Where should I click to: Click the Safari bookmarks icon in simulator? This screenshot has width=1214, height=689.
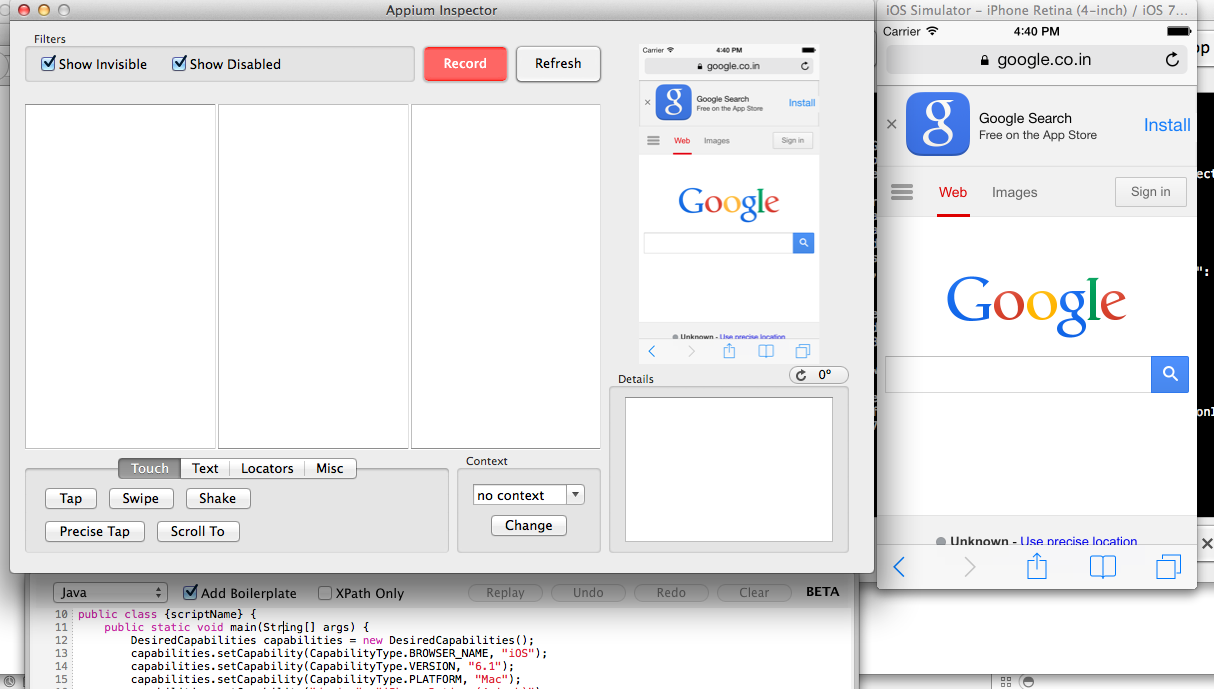pos(1103,567)
